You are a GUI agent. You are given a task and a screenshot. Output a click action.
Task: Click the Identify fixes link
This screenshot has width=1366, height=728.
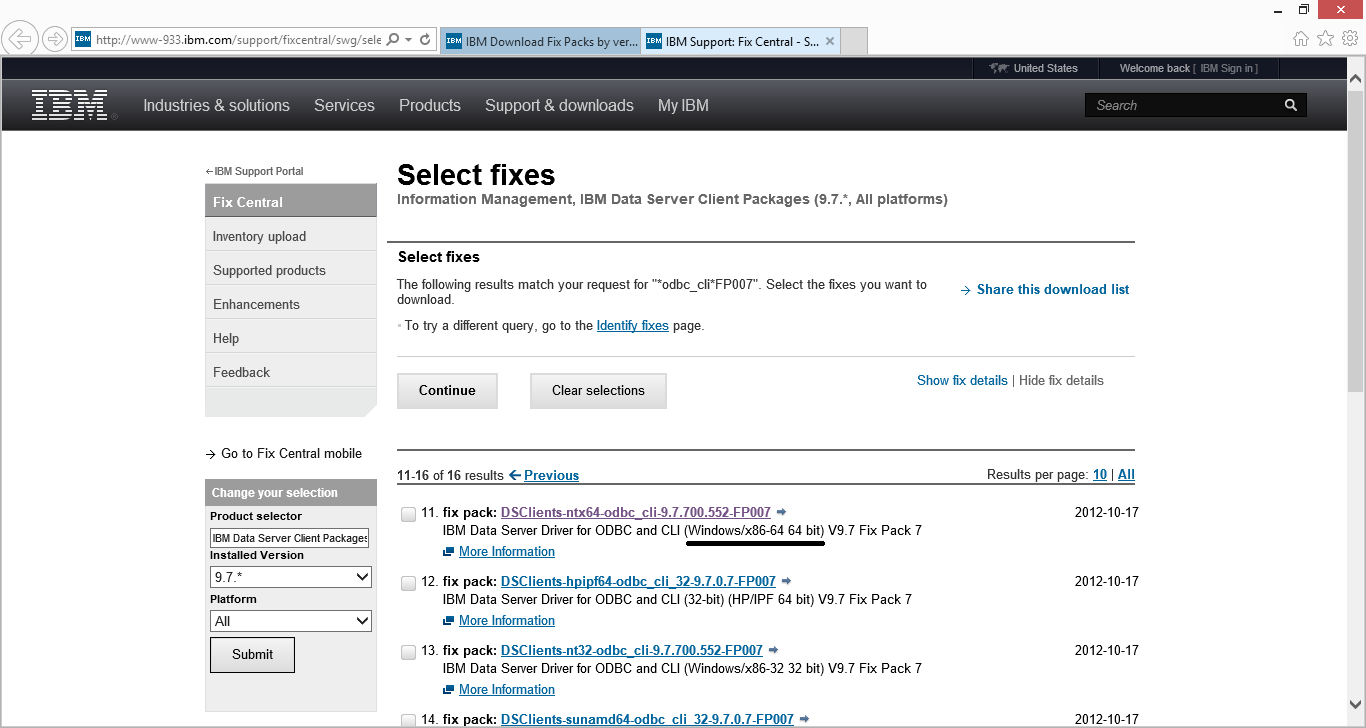coord(632,326)
